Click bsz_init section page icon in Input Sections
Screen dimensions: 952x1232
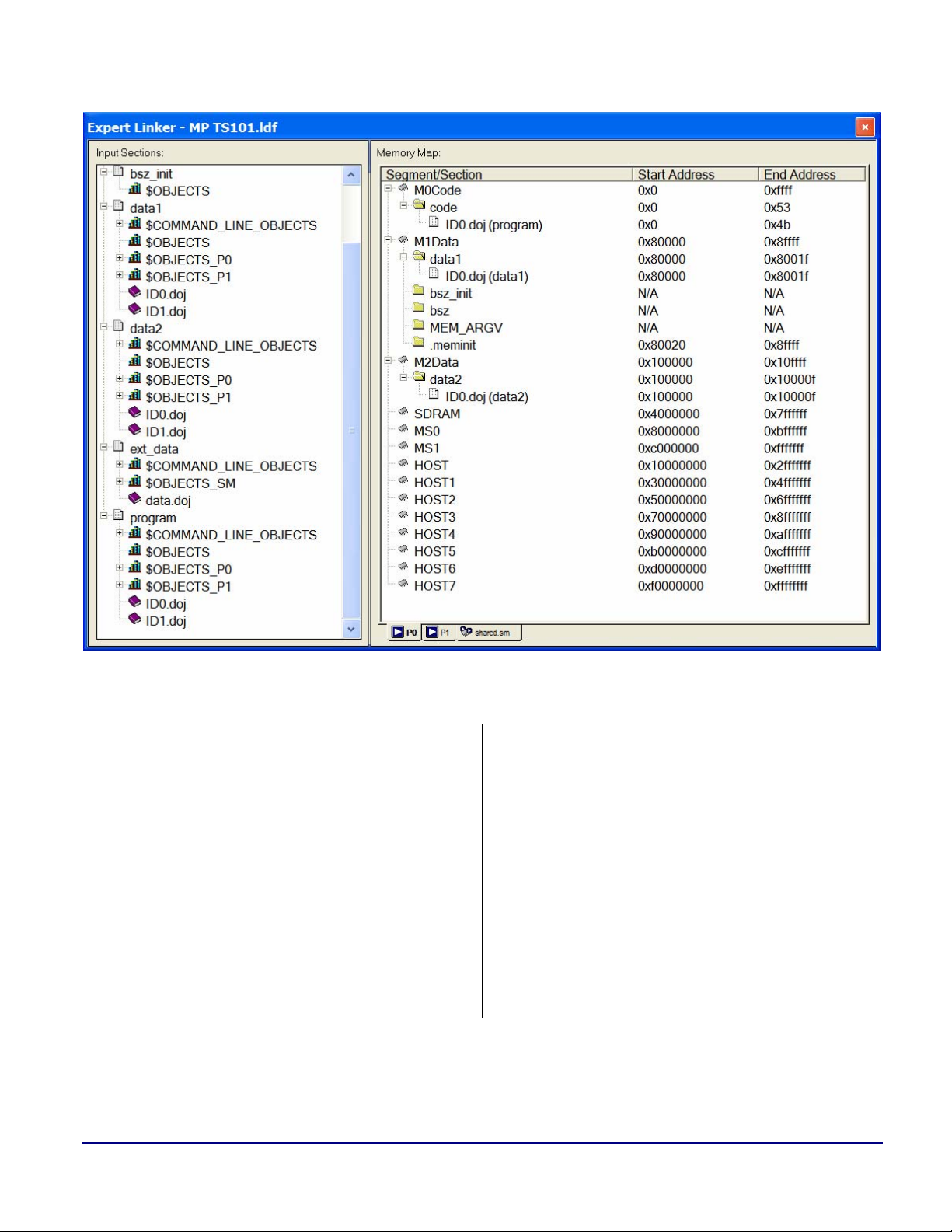[x=118, y=173]
